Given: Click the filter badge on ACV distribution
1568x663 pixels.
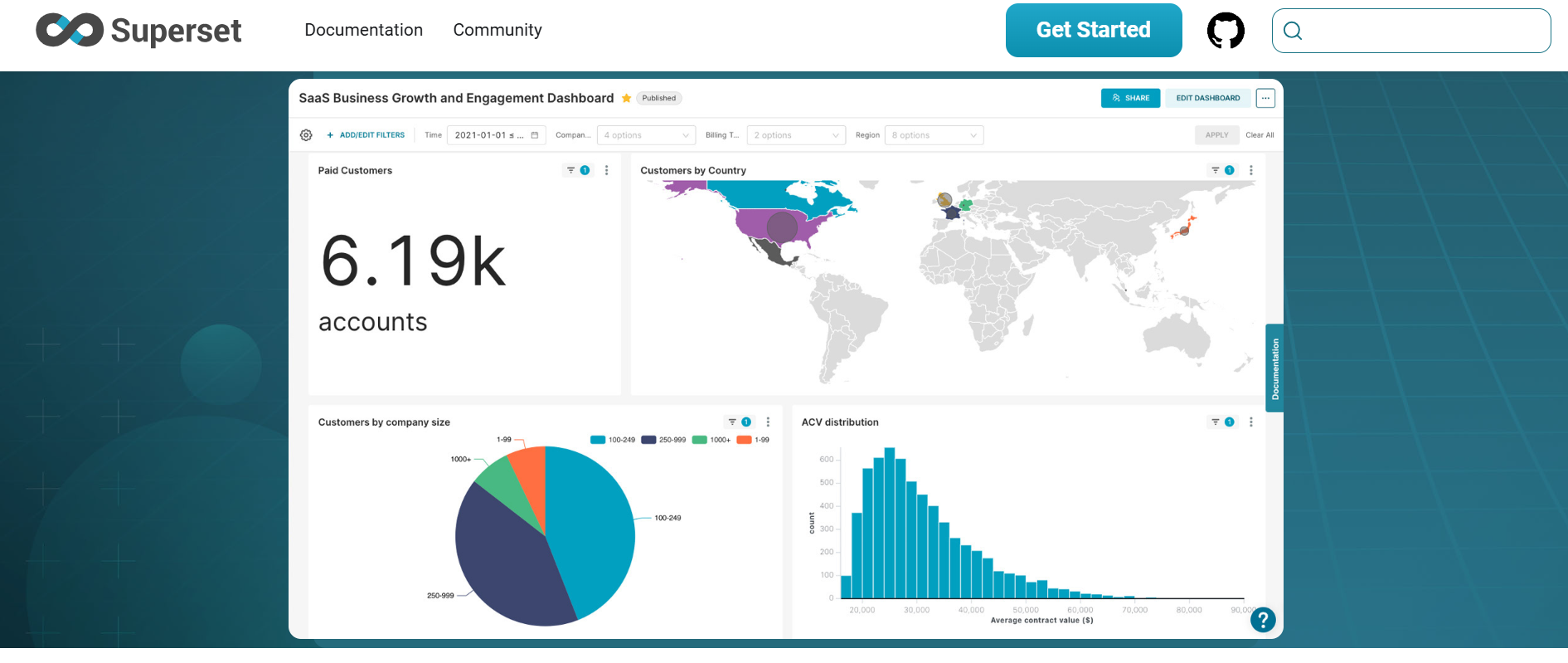Looking at the screenshot, I should [1222, 422].
